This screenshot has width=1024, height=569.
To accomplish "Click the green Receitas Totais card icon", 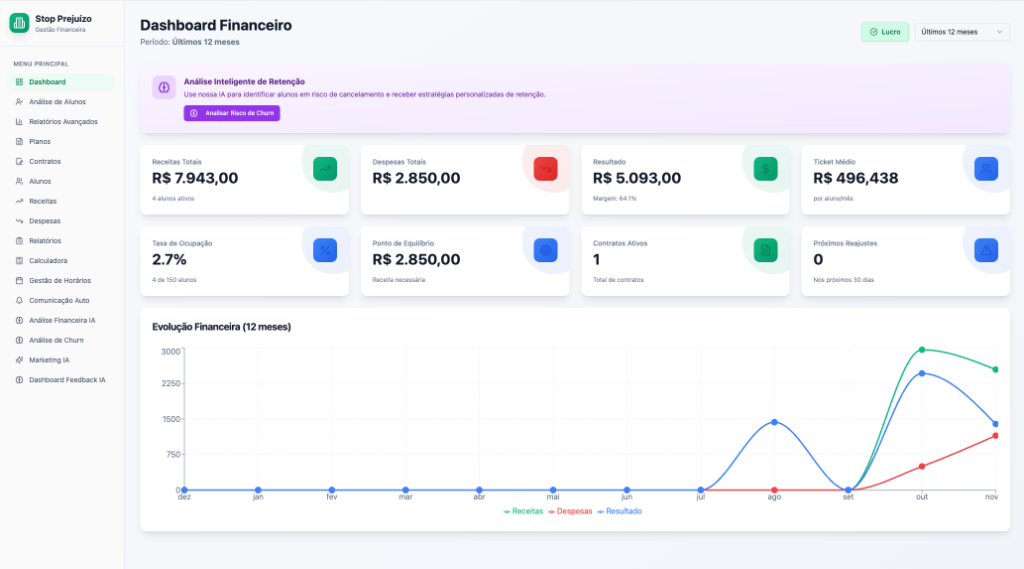I will point(324,169).
